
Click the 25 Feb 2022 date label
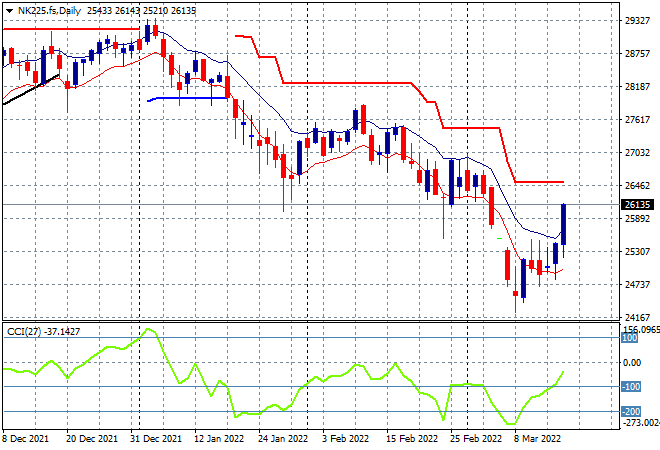[476, 439]
